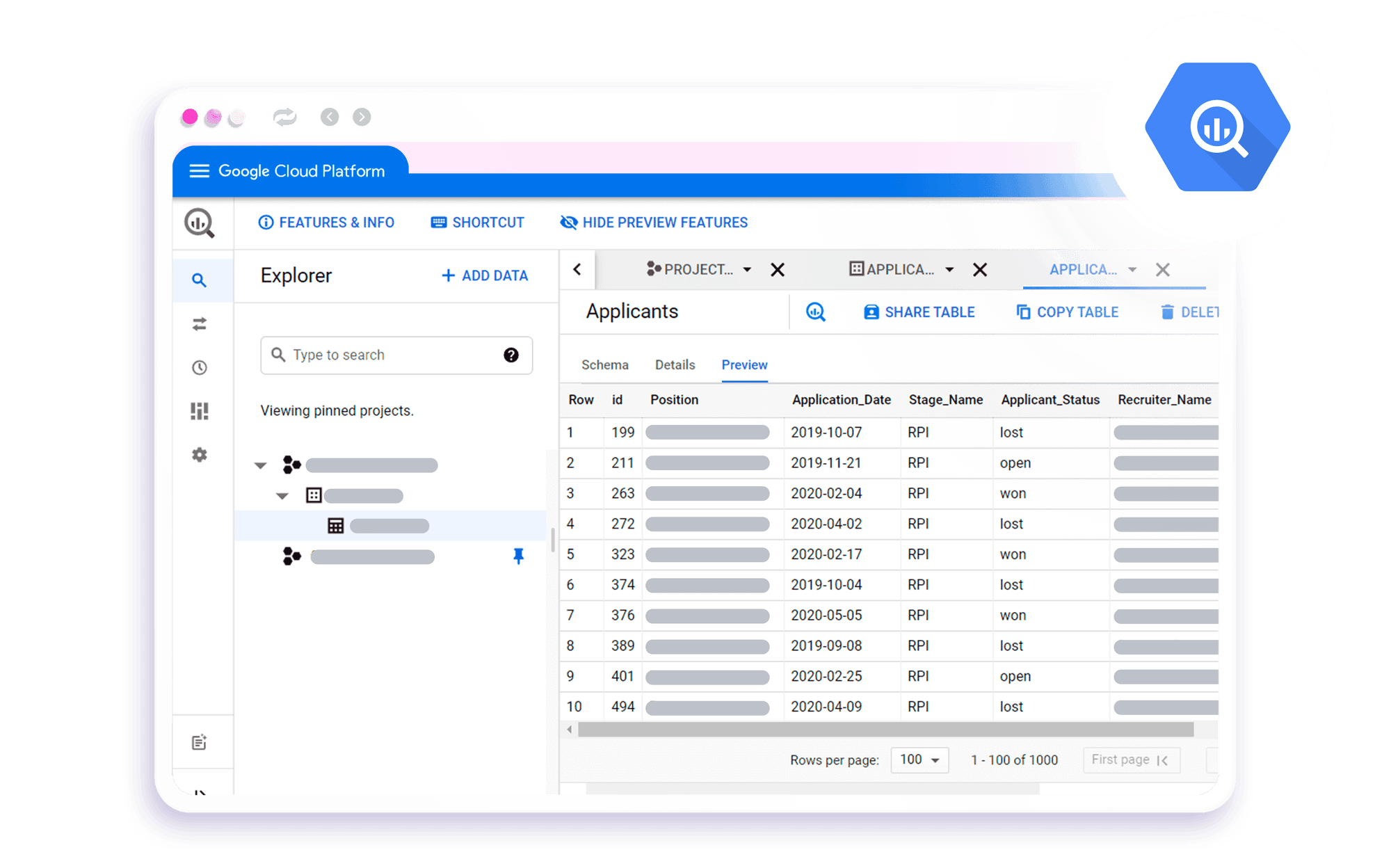Click date cell 2019-11-21

tap(826, 463)
